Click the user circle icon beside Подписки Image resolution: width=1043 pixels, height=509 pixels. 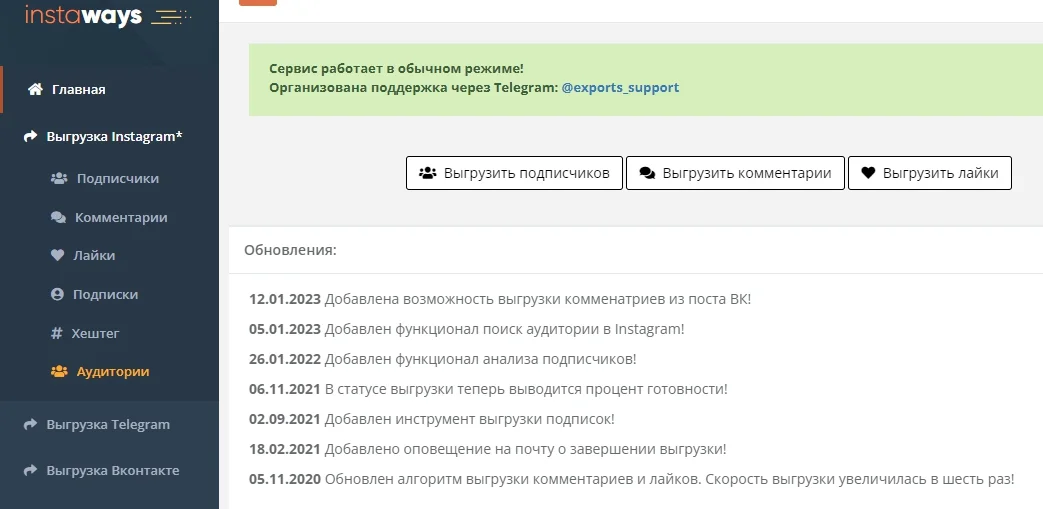coord(57,294)
